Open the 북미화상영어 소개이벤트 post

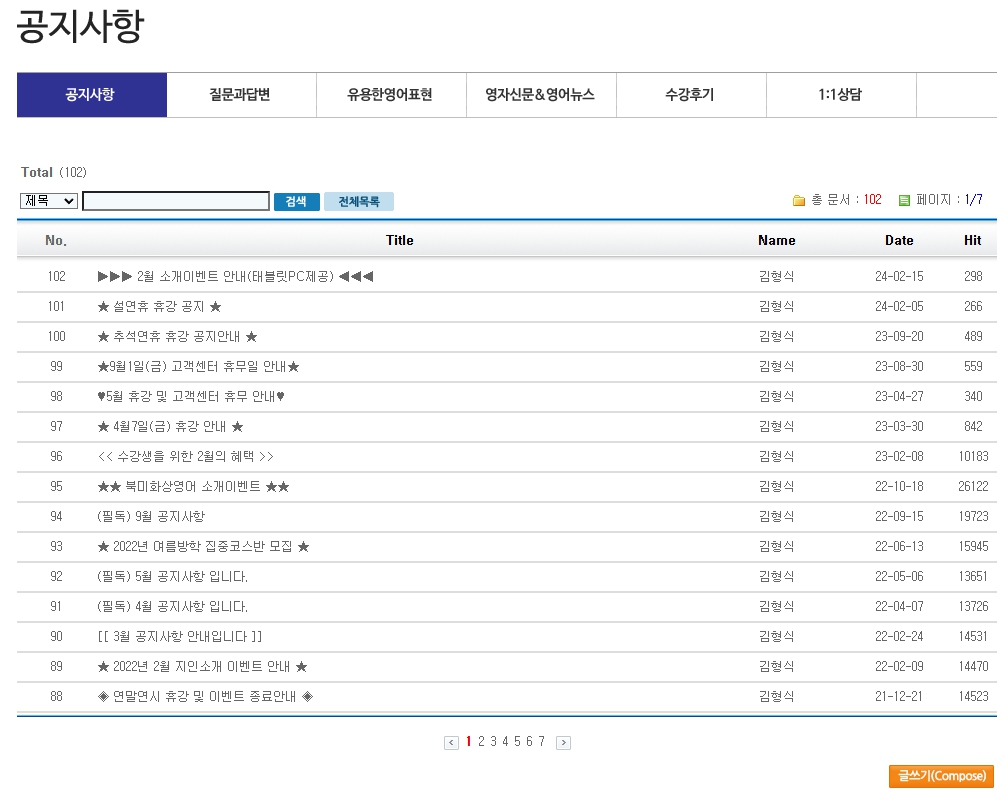point(193,486)
